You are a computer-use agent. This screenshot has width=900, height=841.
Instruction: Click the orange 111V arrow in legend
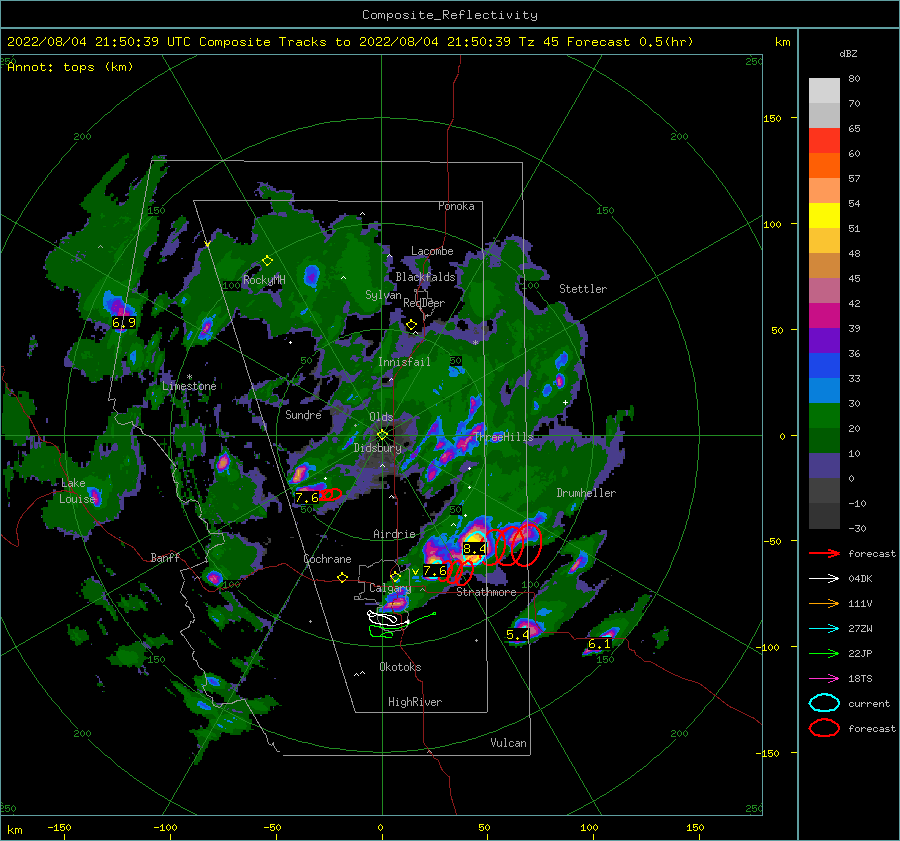pos(824,603)
